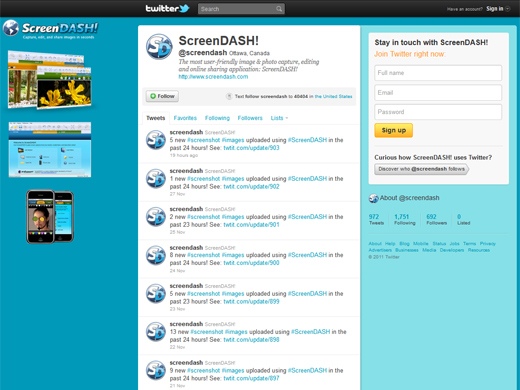This screenshot has height=390, width=520.
Task: Switch to the Followers tab
Action: coord(250,118)
